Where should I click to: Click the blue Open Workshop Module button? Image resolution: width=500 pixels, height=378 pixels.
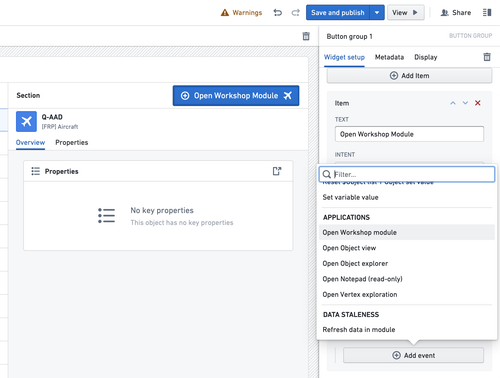(236, 96)
